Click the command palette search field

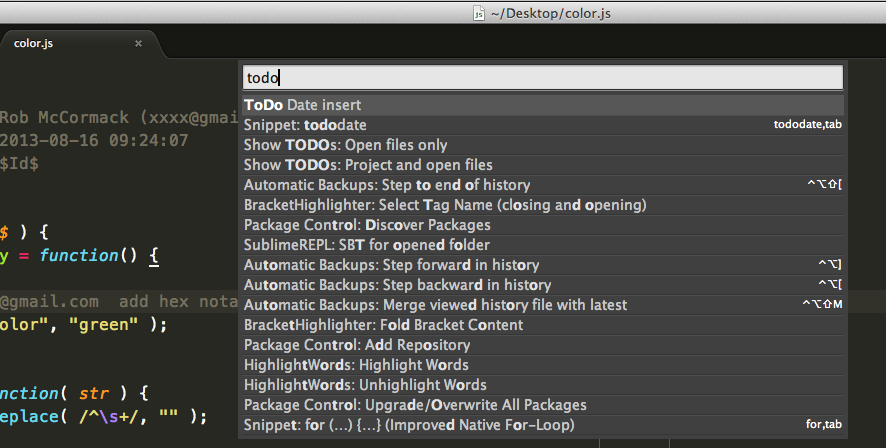tap(543, 78)
